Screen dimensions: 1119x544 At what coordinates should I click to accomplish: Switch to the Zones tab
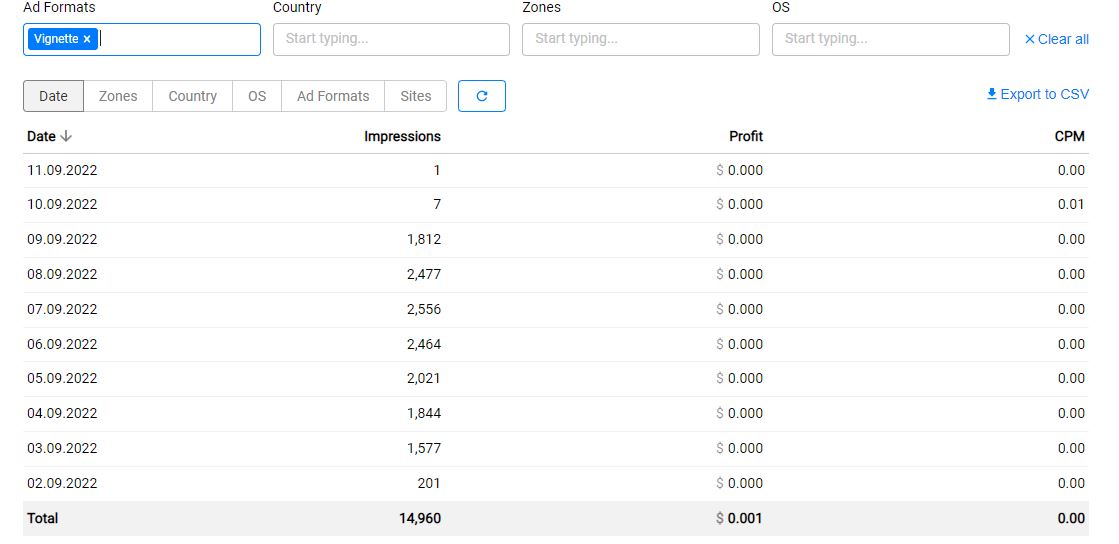118,96
